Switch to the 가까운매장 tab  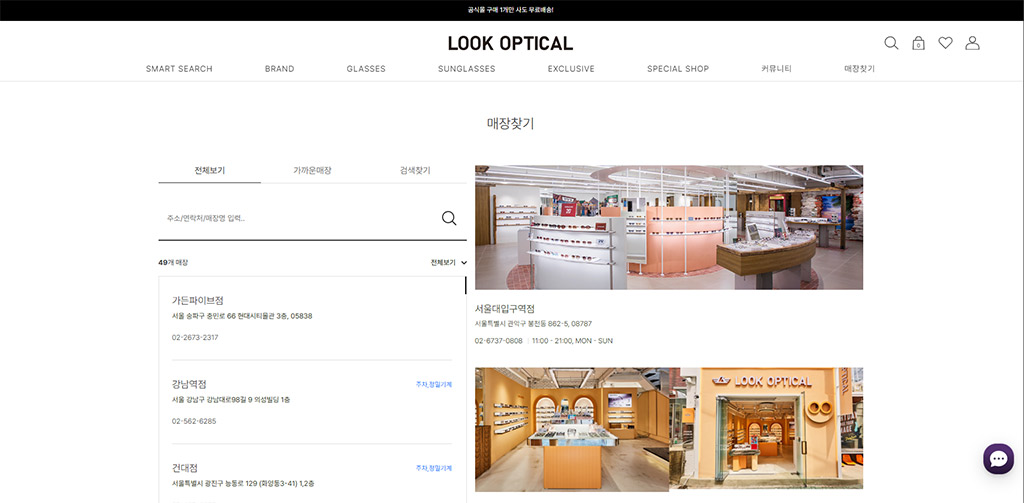(x=312, y=171)
